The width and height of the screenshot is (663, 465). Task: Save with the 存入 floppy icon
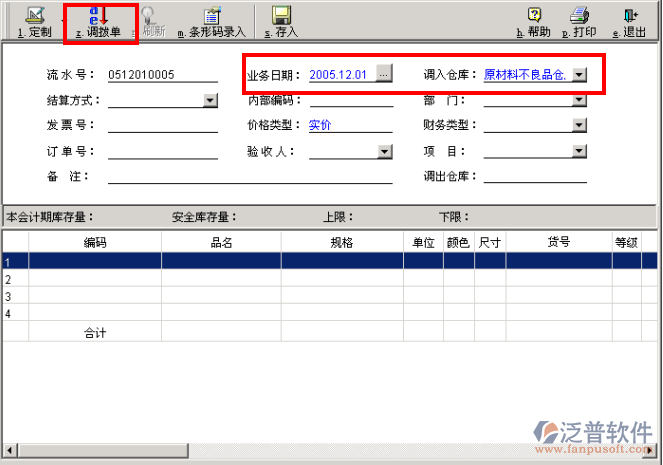[x=281, y=22]
